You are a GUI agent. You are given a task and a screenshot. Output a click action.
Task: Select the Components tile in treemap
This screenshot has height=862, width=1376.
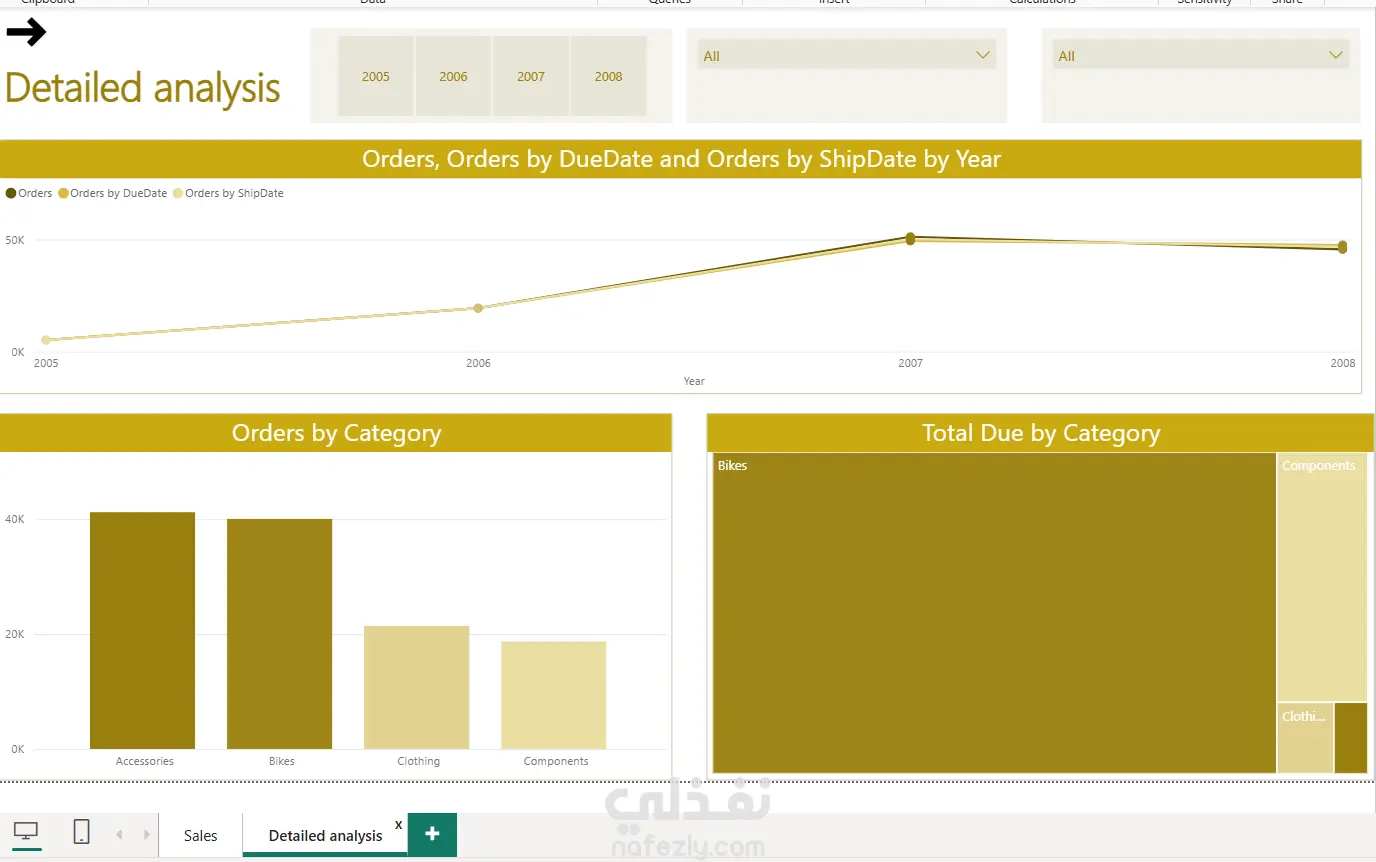1322,578
